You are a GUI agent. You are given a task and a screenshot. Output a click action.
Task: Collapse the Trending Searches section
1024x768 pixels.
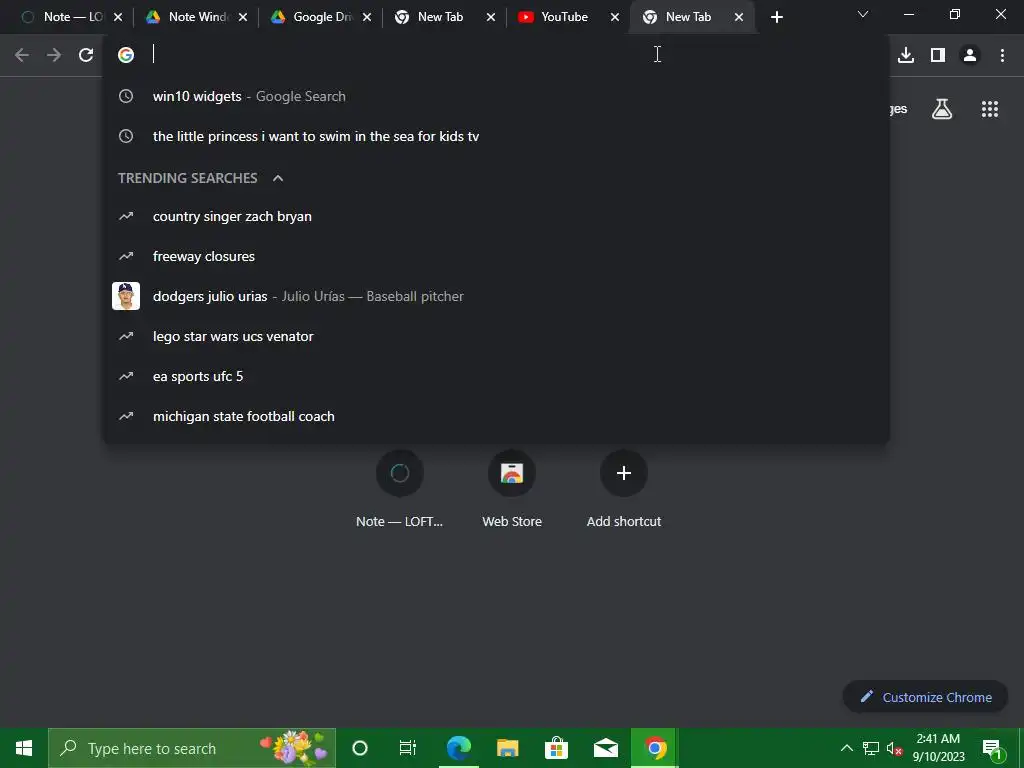click(x=278, y=178)
